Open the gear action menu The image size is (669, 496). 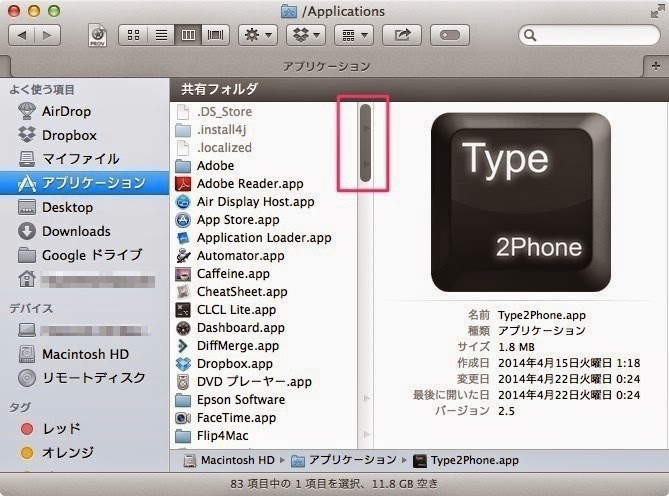pos(258,35)
